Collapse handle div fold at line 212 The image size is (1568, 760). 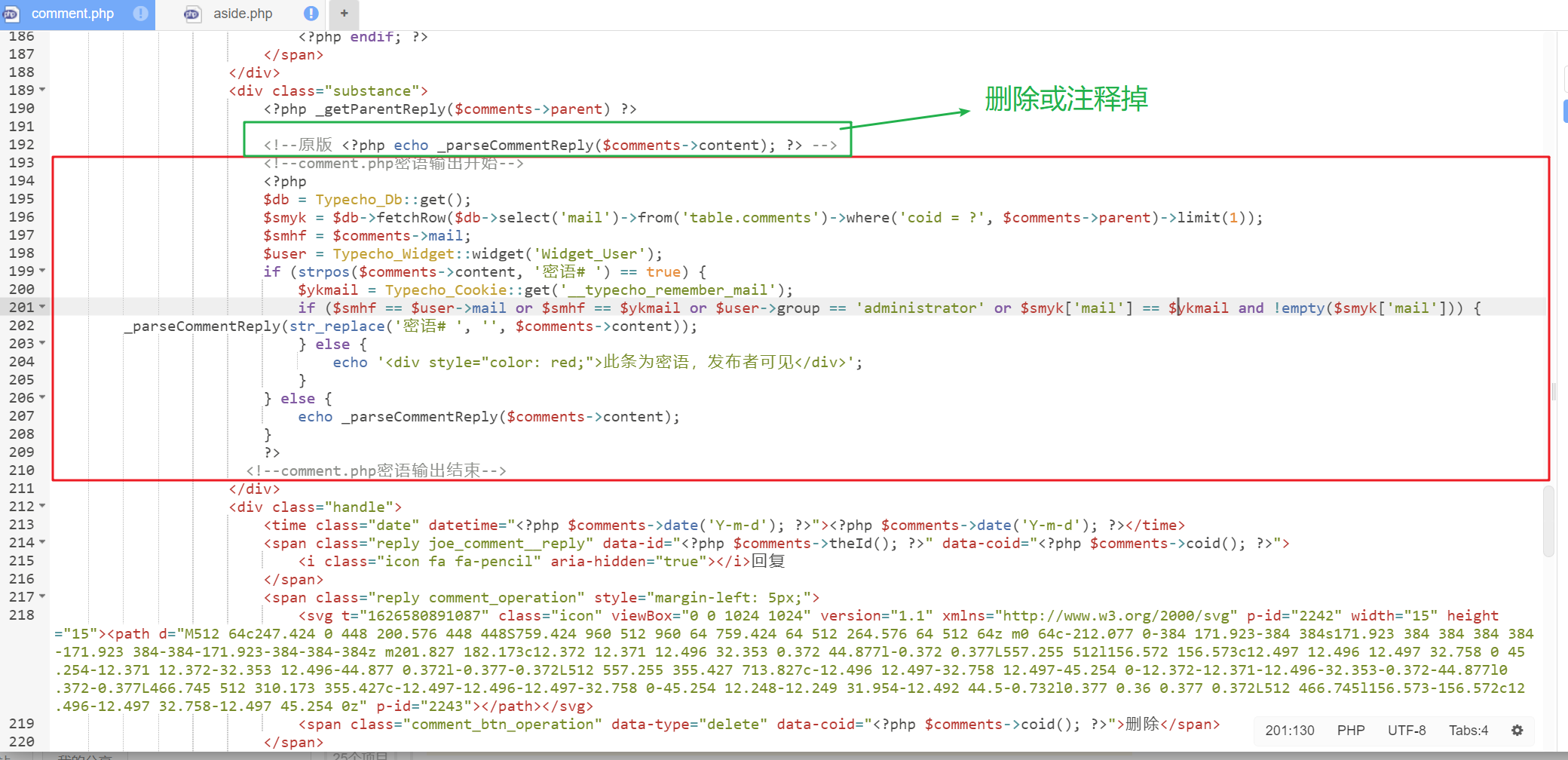coord(42,506)
